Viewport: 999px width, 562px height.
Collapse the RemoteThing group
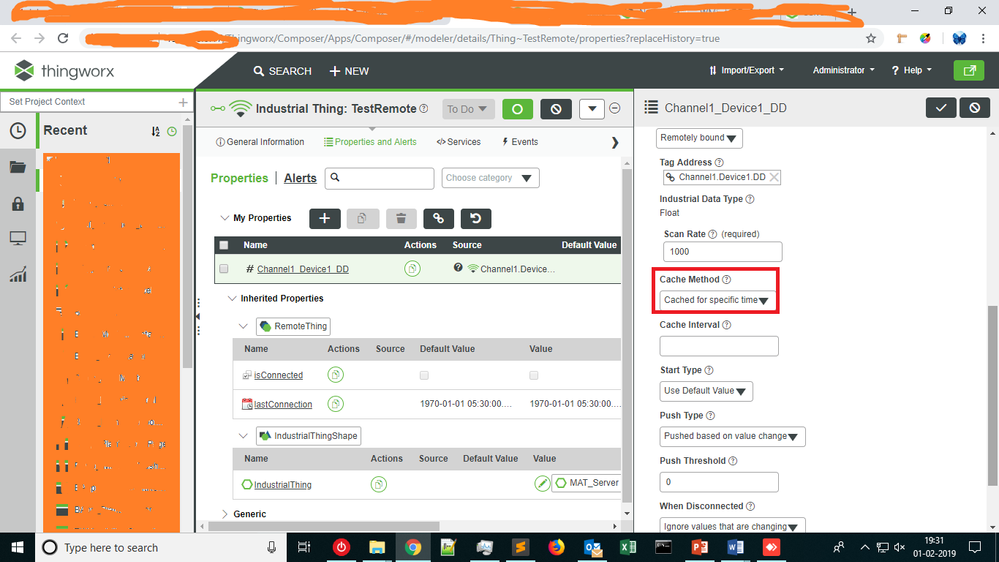(243, 326)
